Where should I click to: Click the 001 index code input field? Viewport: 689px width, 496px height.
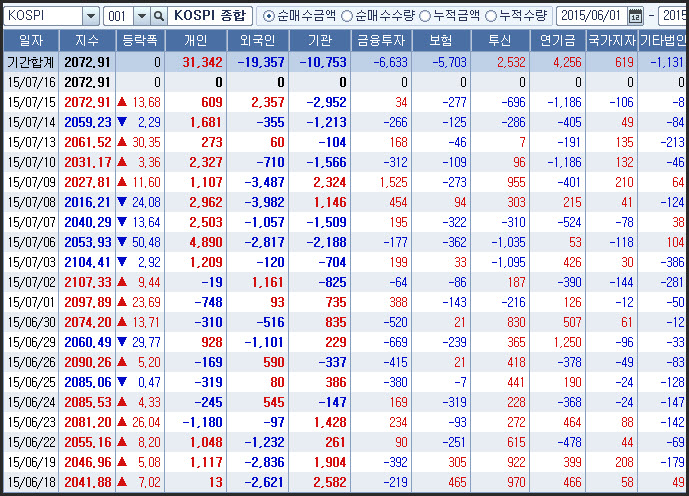click(x=119, y=16)
